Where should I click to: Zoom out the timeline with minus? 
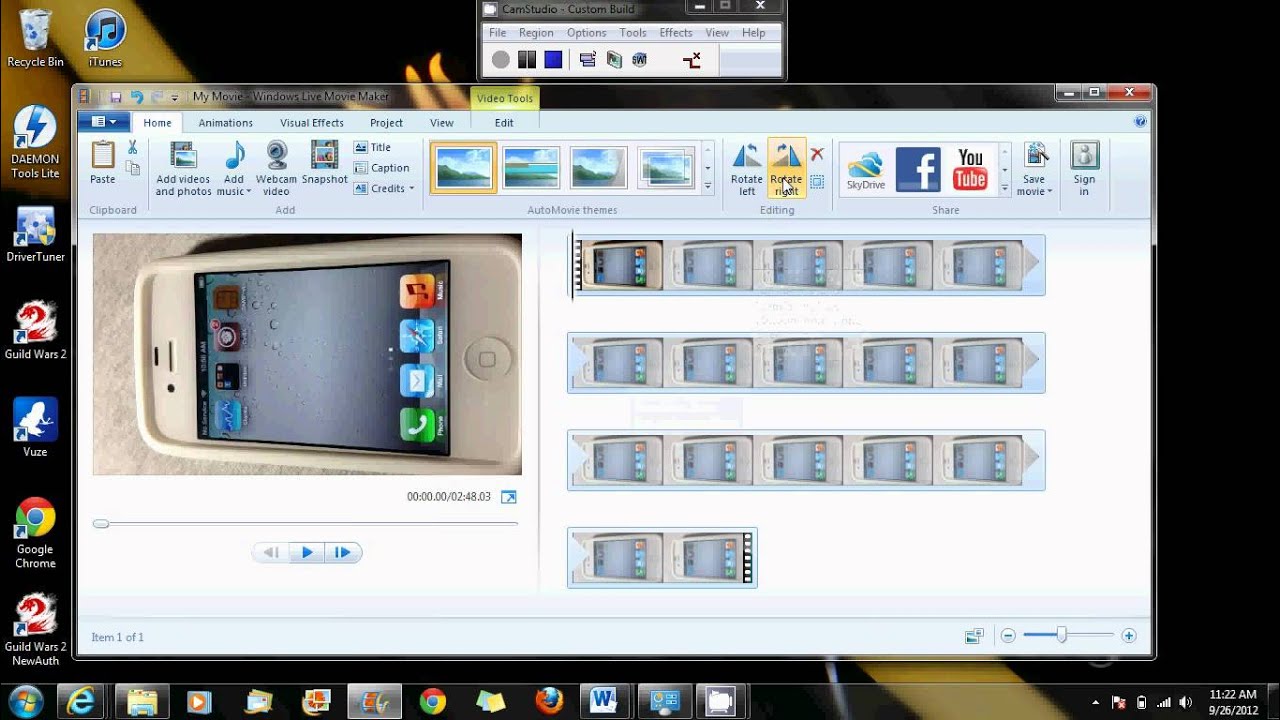[1008, 636]
